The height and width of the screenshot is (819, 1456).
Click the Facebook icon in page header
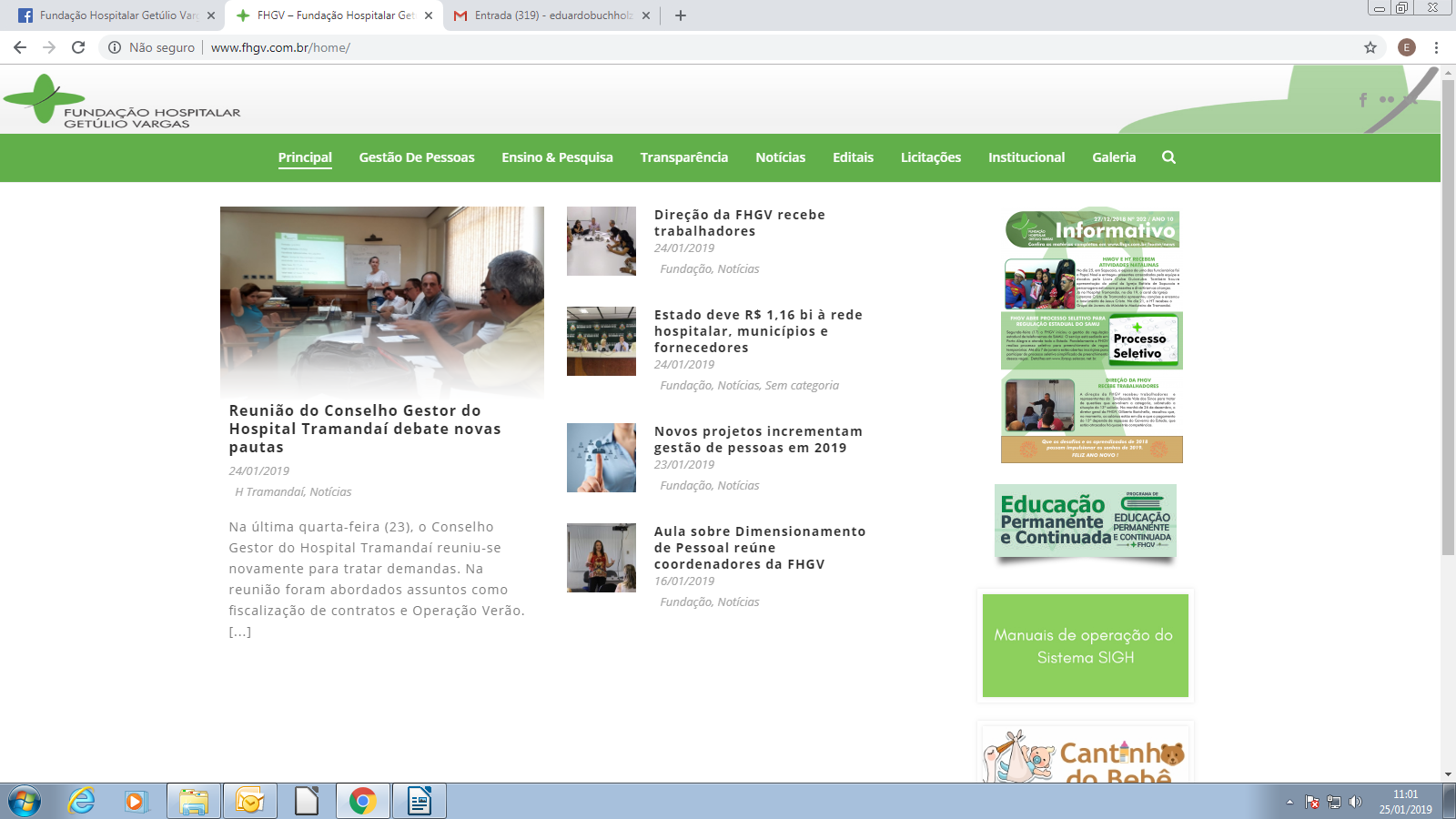point(1362,100)
